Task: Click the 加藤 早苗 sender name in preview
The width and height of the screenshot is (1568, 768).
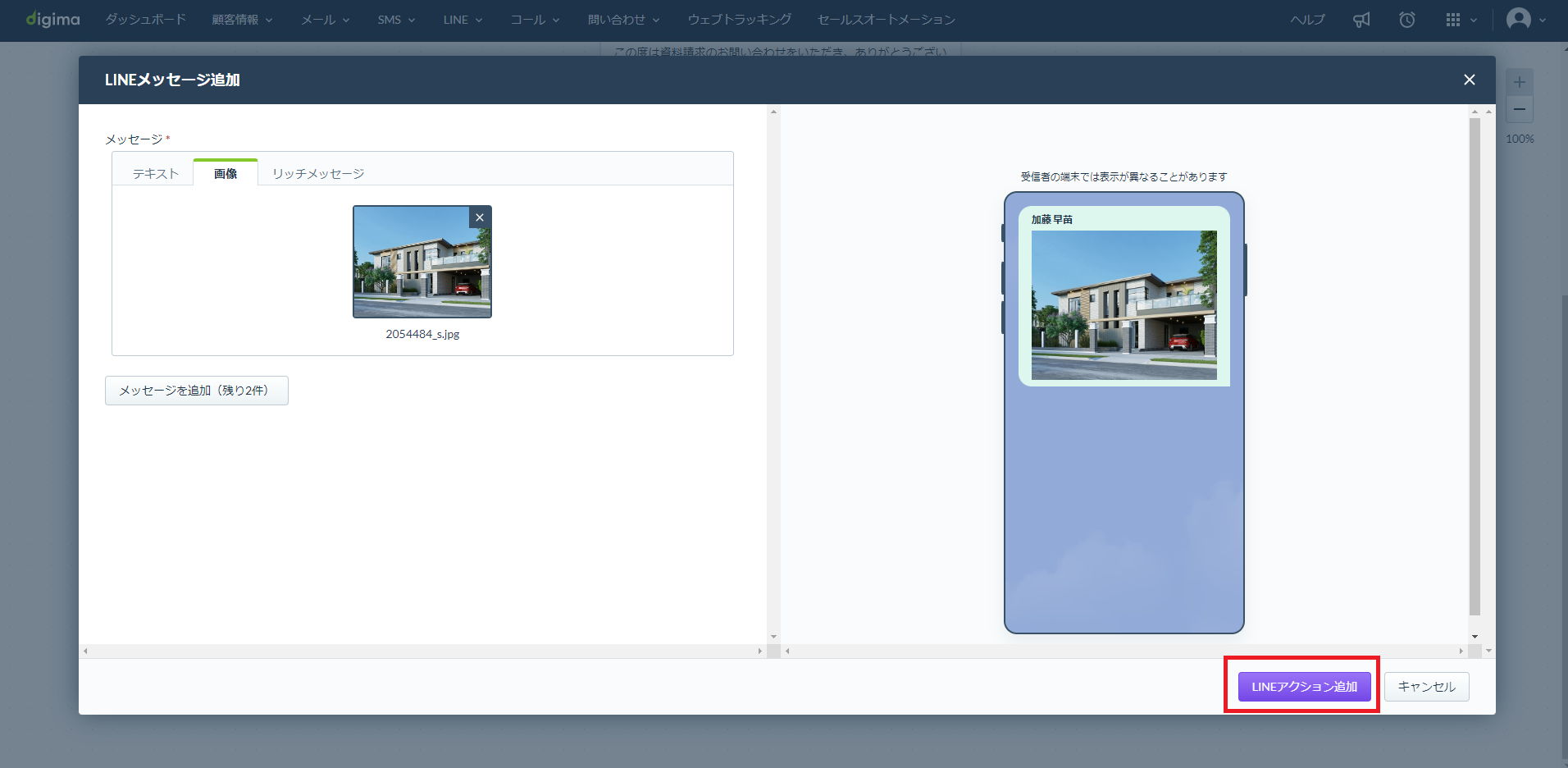Action: click(x=1052, y=219)
